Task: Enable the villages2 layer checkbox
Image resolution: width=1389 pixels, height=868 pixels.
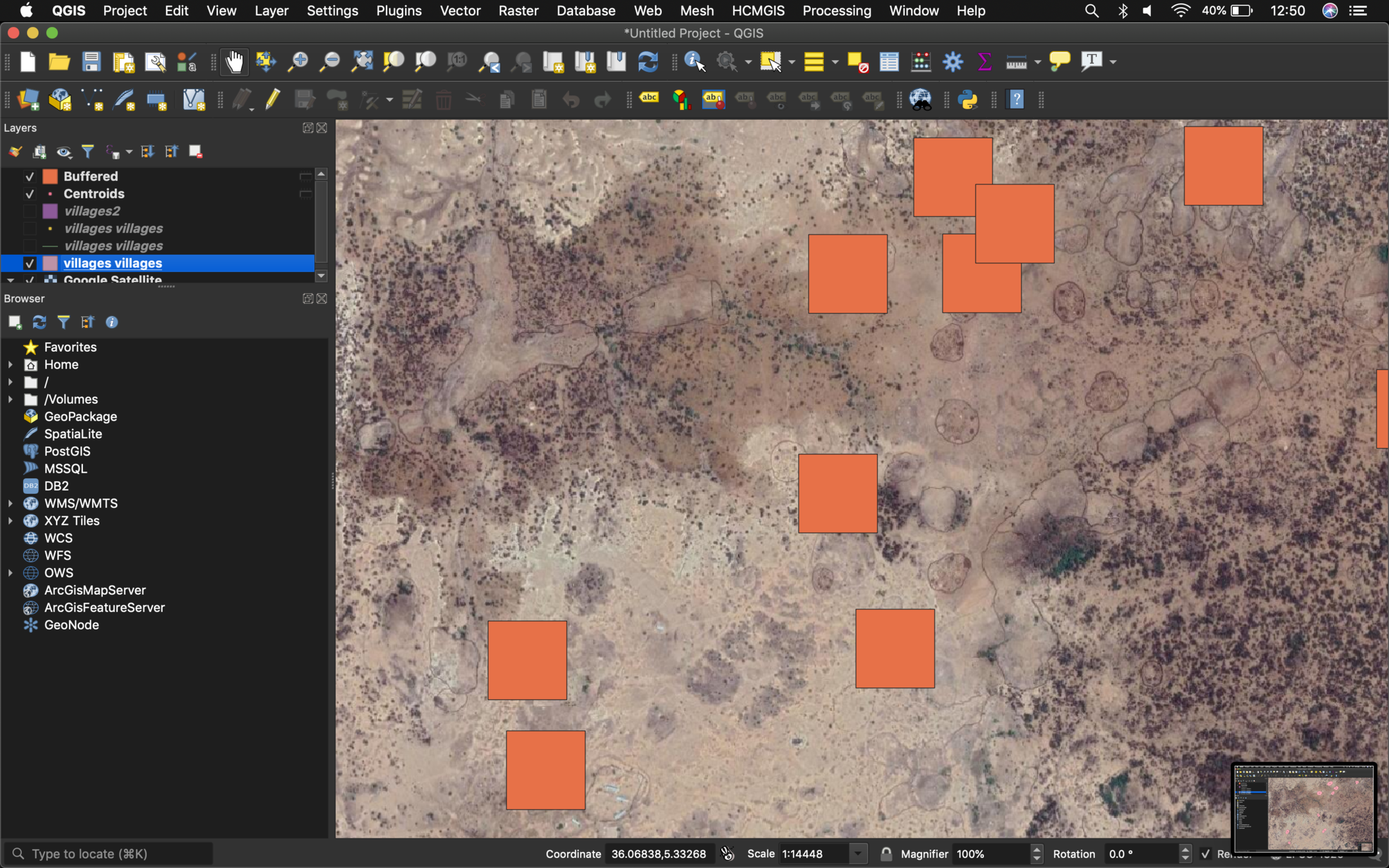Action: [x=30, y=211]
